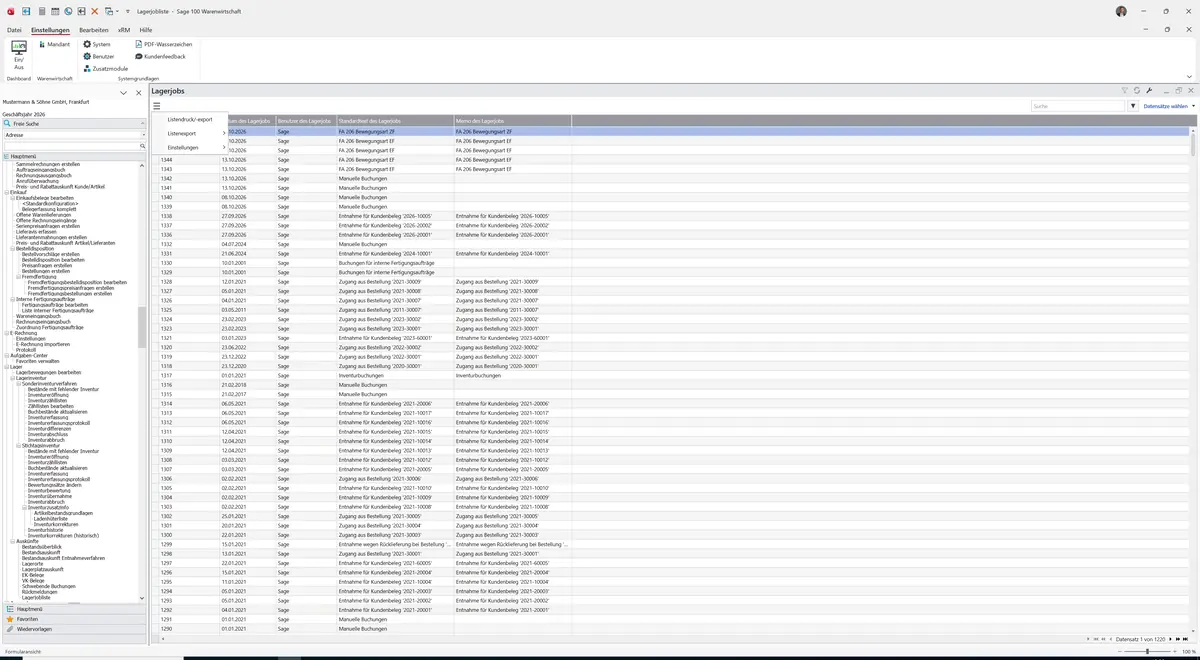1200x660 pixels.
Task: Click the calculator icon in quick access bar
Action: pos(42,11)
